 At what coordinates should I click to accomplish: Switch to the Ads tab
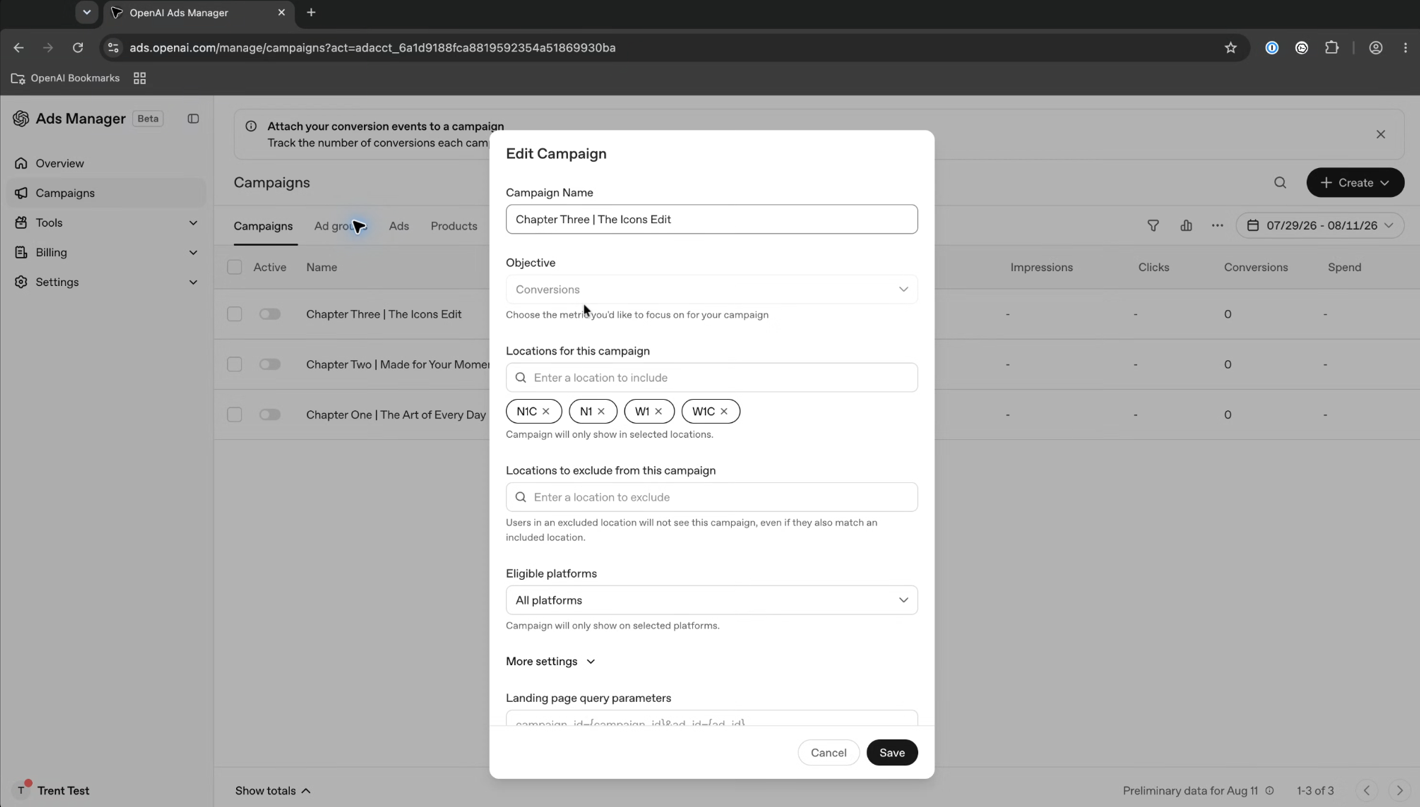point(399,226)
